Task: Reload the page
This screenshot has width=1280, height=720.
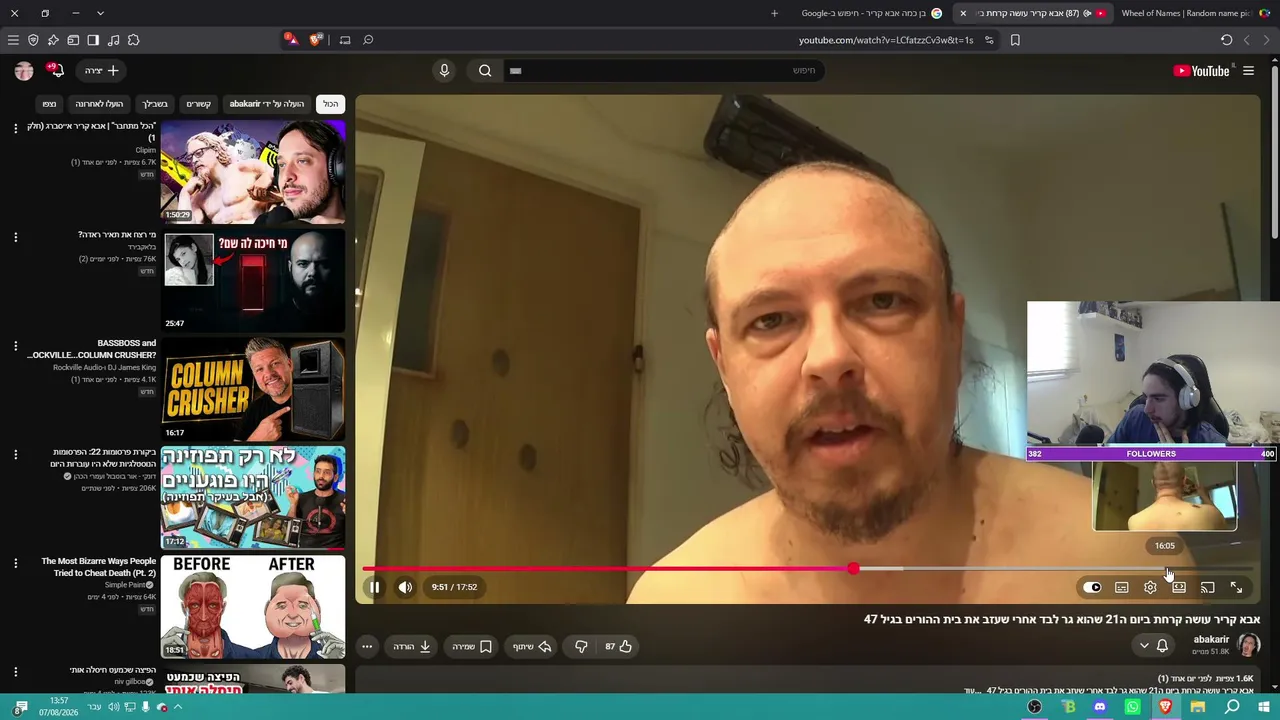Action: pos(1226,40)
